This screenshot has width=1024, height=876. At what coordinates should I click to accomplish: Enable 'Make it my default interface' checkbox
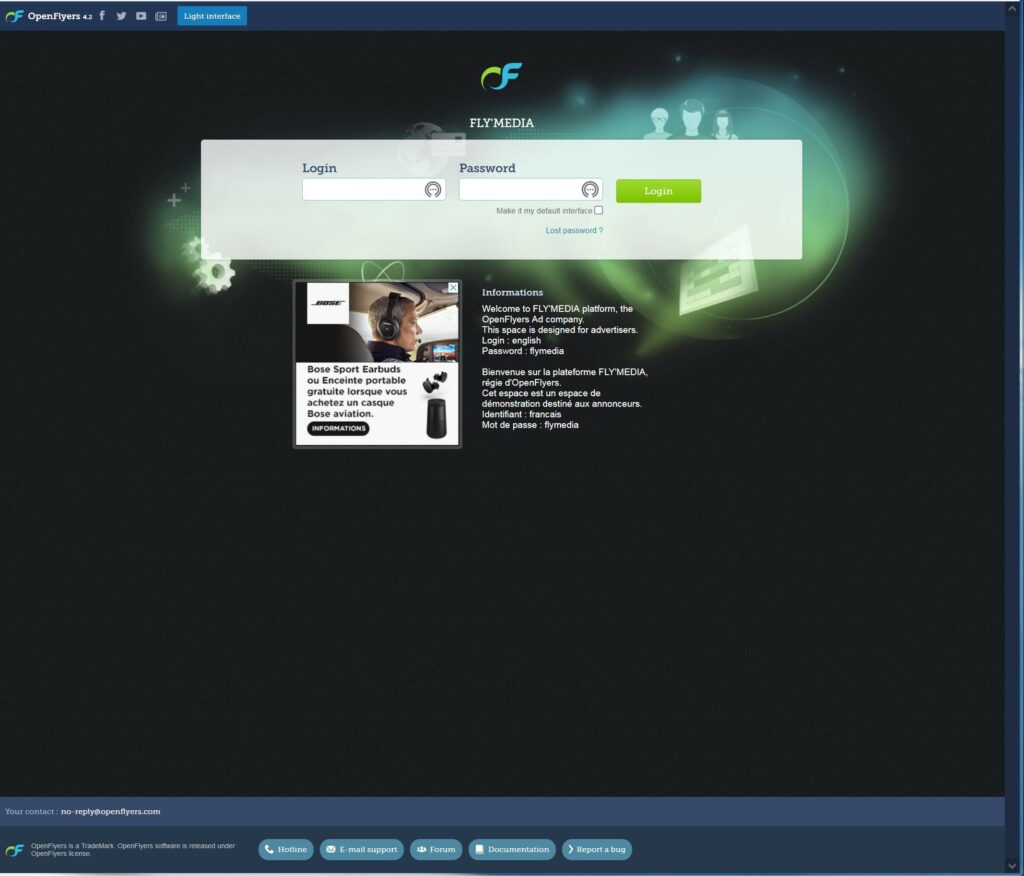[599, 210]
